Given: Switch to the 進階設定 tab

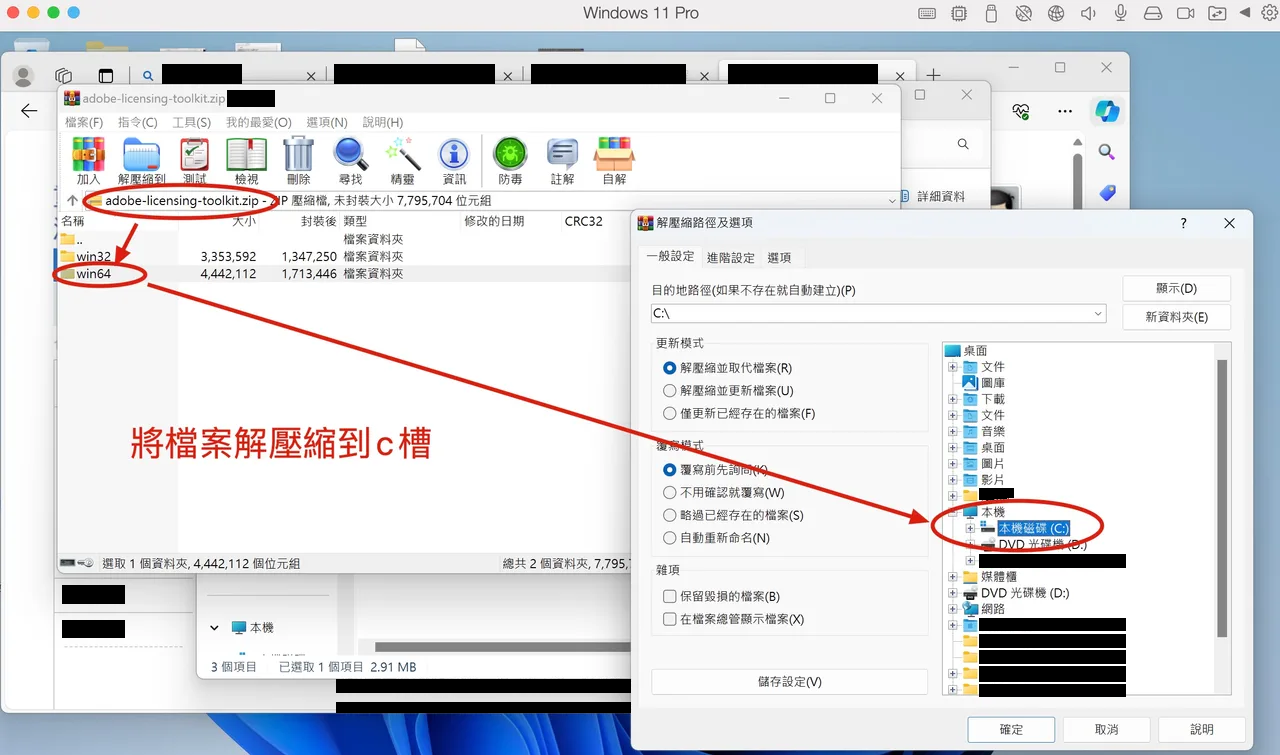Looking at the screenshot, I should tap(731, 257).
